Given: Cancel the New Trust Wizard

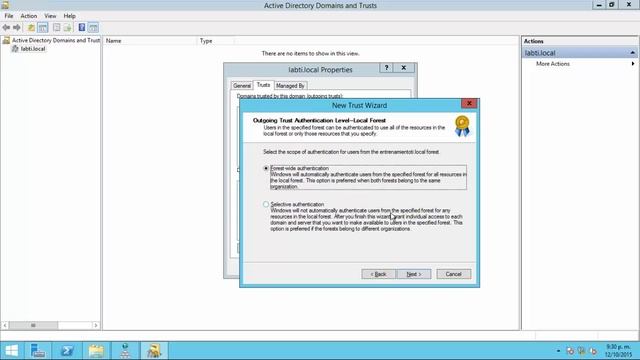Looking at the screenshot, I should coord(453,274).
